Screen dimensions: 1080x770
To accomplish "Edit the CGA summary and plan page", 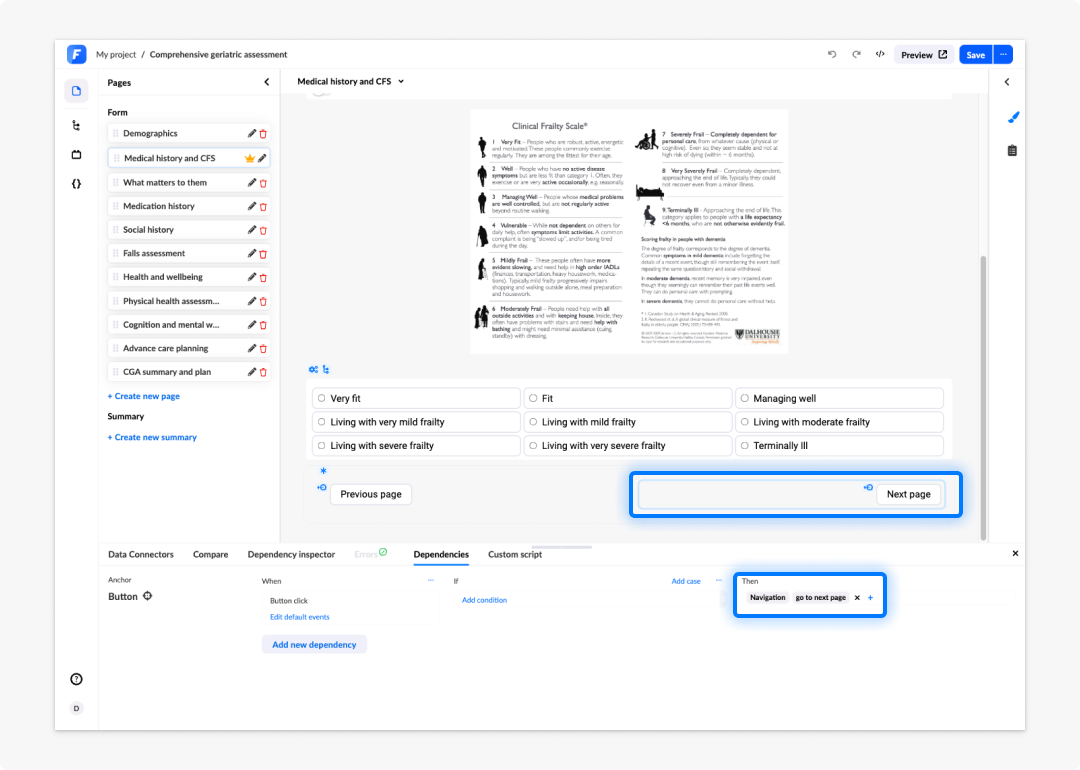I will pyautogui.click(x=252, y=372).
